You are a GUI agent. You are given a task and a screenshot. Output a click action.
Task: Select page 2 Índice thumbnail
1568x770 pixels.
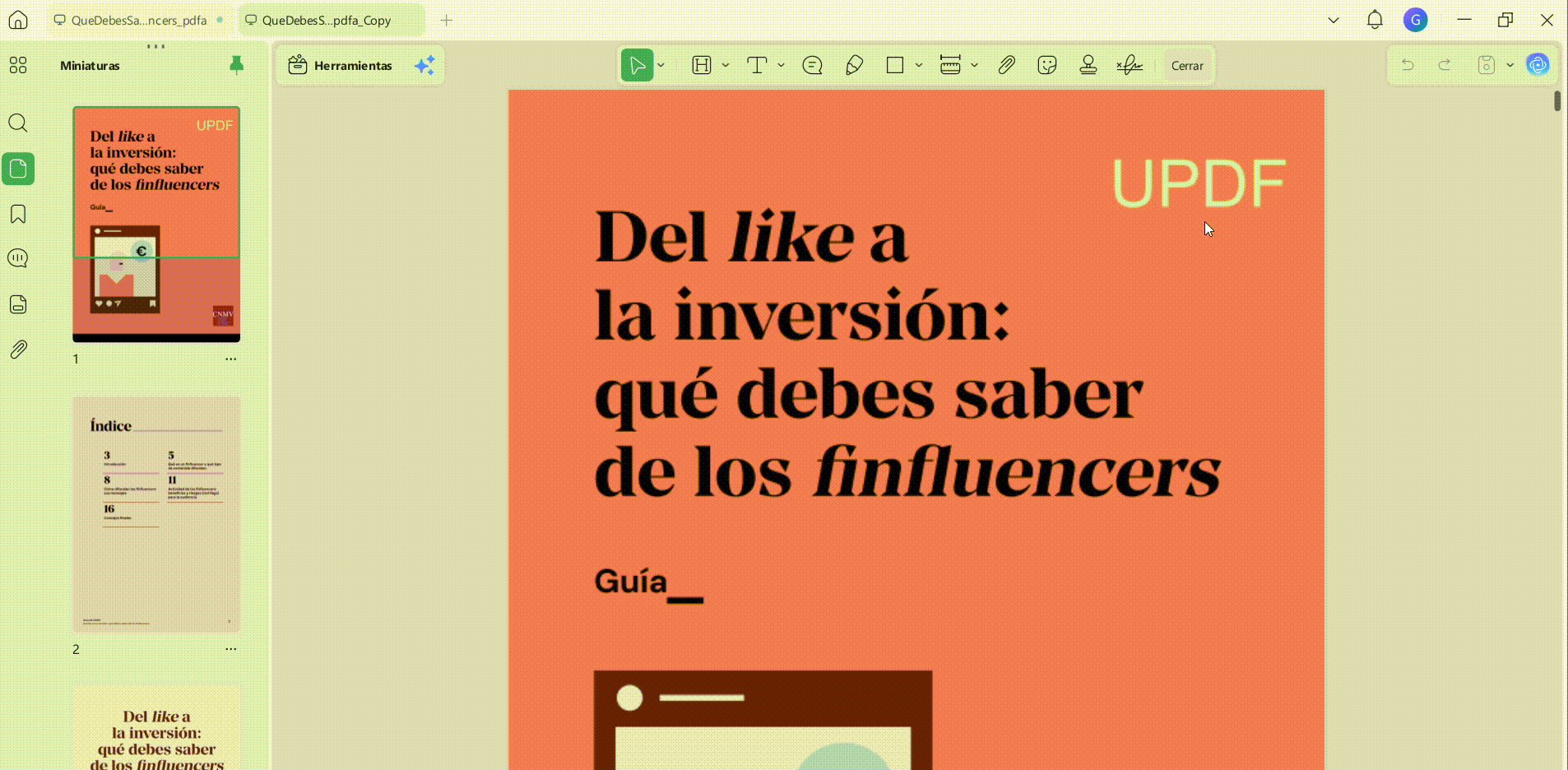(x=156, y=514)
